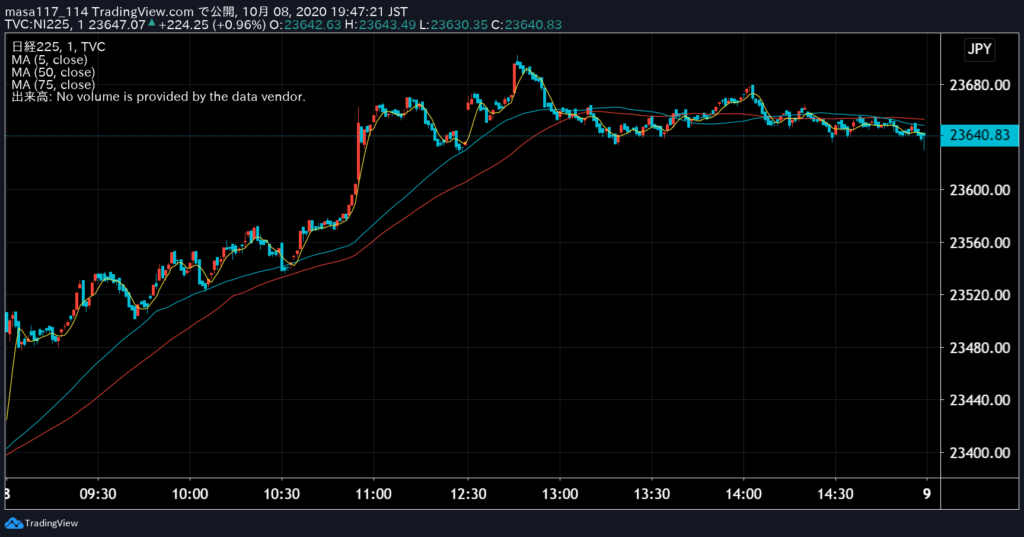Click the MA (5, close) indicator legend

coord(49,59)
